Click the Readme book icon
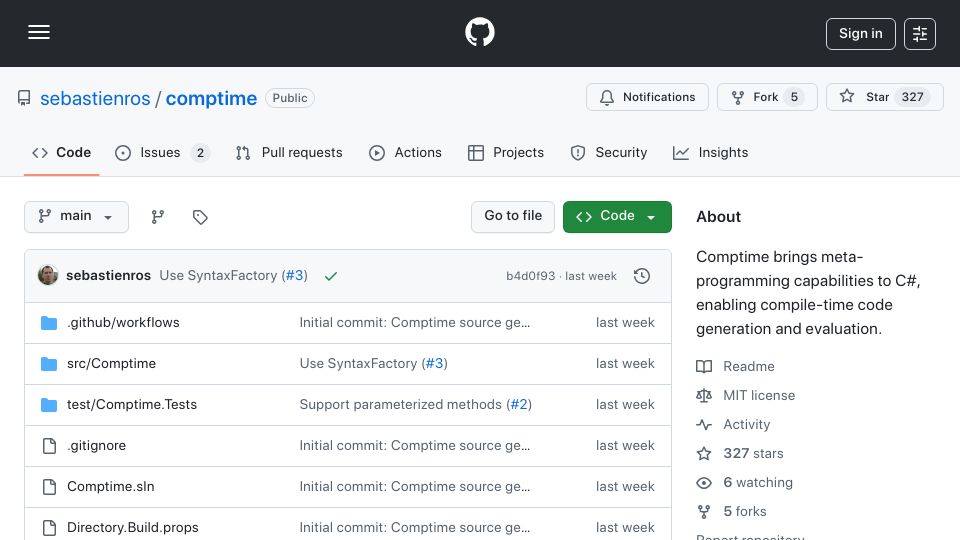 click(704, 366)
